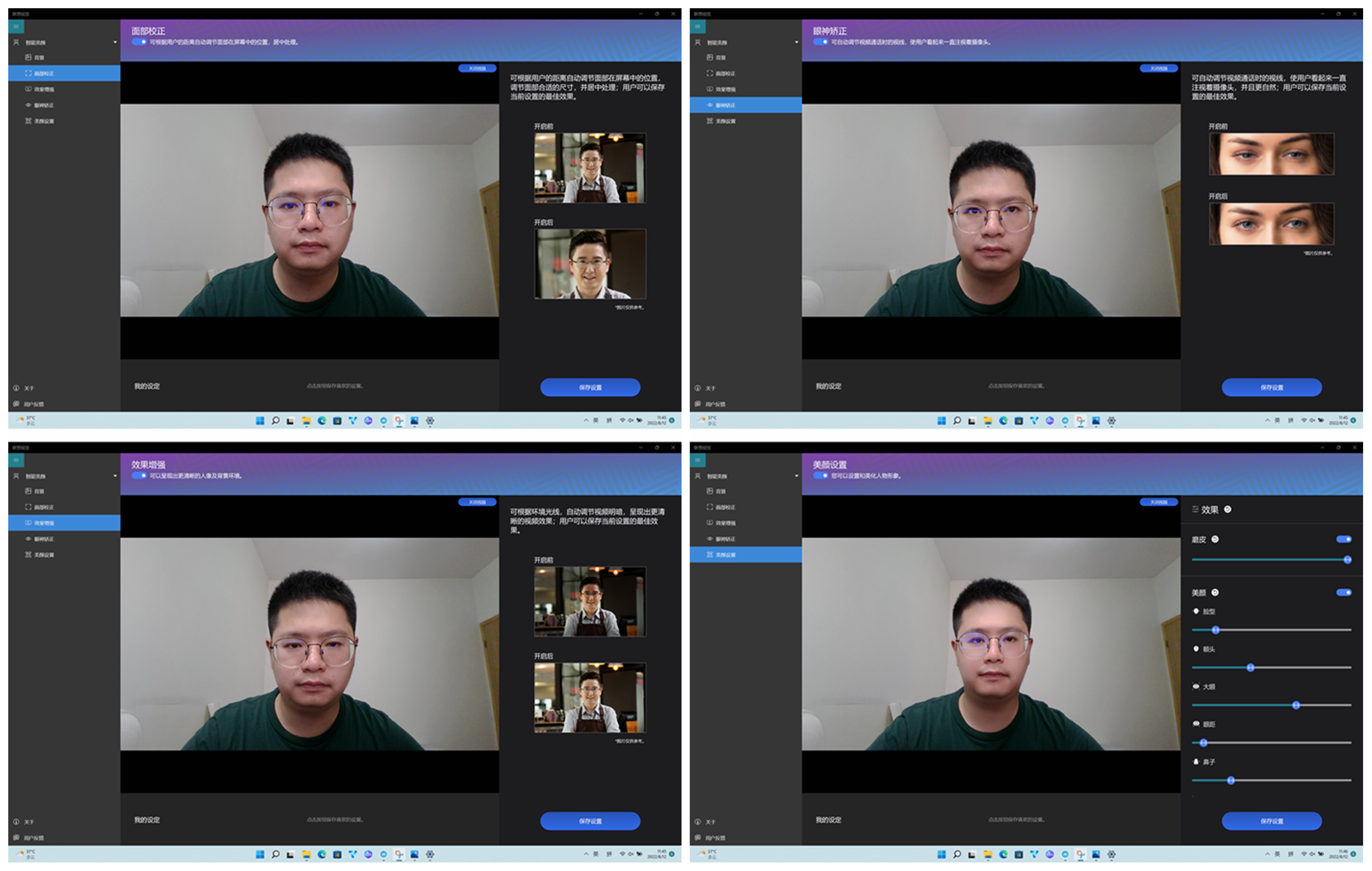Click 背景 icon in 面部校正 window sidebar

click(x=28, y=58)
